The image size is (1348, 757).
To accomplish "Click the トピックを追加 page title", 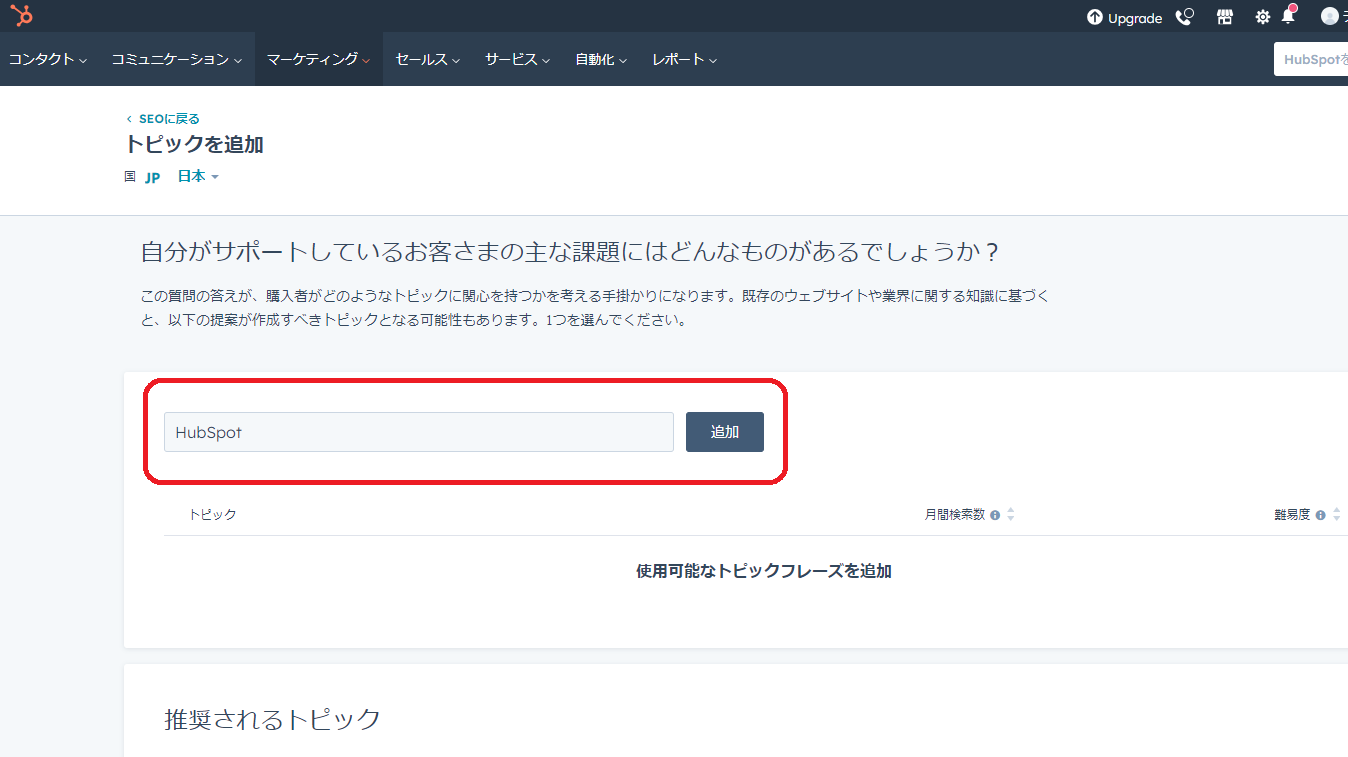I will click(x=194, y=144).
